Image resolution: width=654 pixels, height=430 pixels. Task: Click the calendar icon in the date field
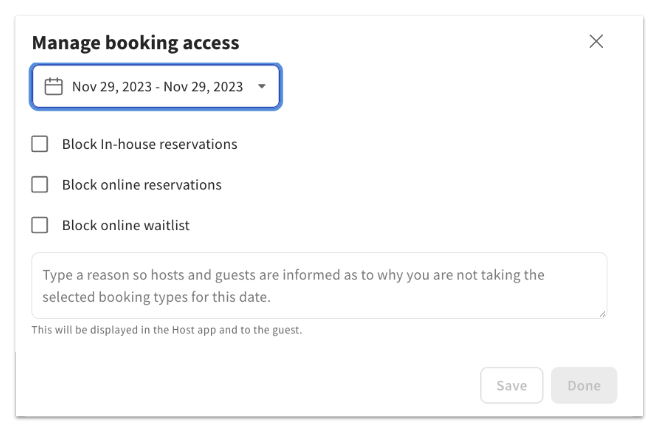(x=54, y=87)
